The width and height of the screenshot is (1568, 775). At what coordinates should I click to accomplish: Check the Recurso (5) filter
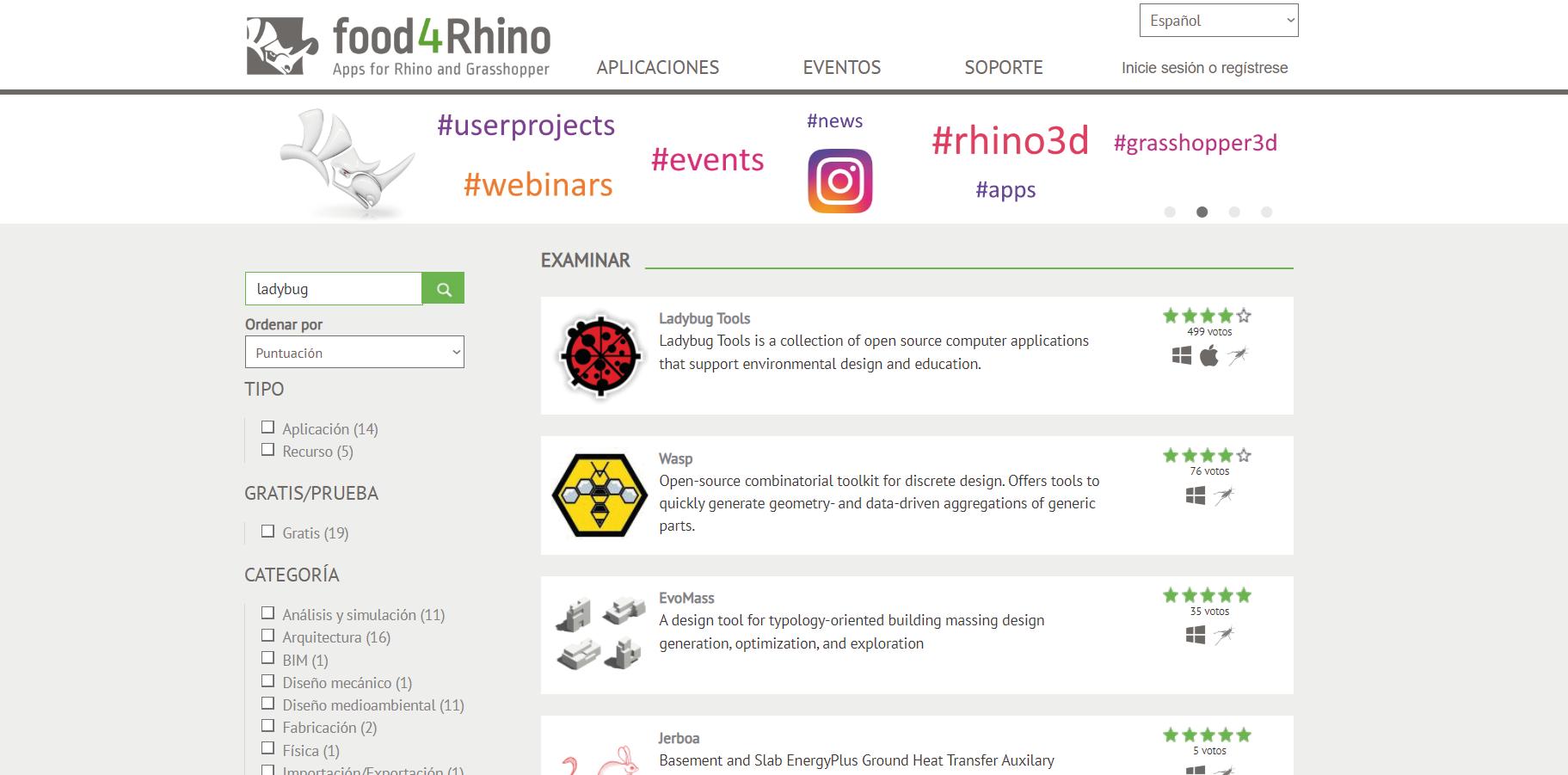coord(267,450)
